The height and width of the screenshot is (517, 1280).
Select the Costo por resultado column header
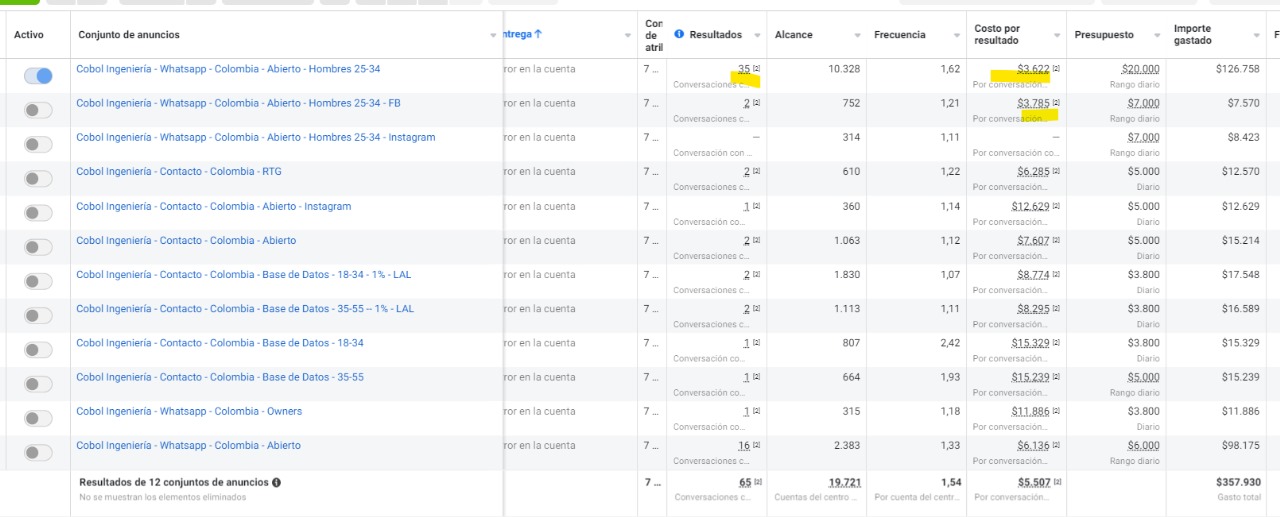[997, 35]
